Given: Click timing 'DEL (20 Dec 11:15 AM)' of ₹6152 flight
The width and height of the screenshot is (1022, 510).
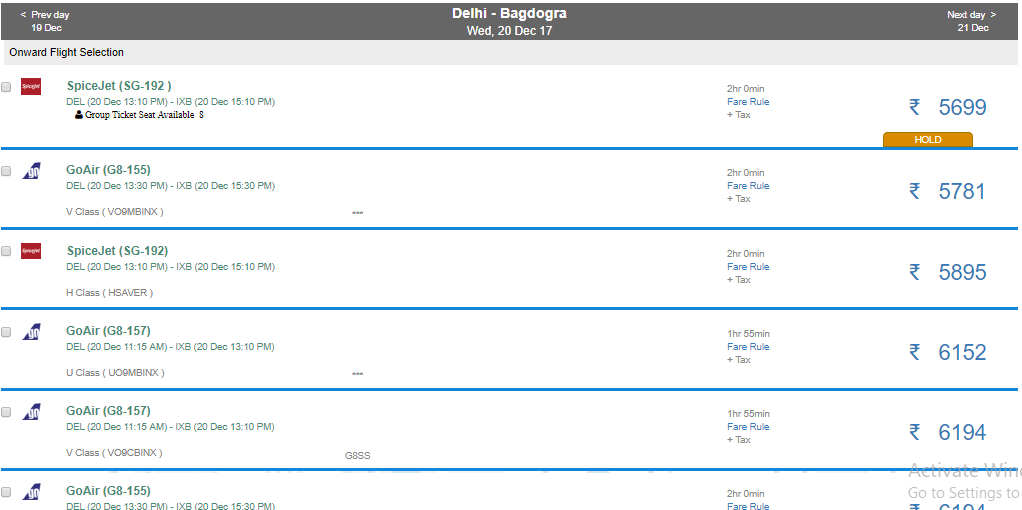Looking at the screenshot, I should 117,347.
